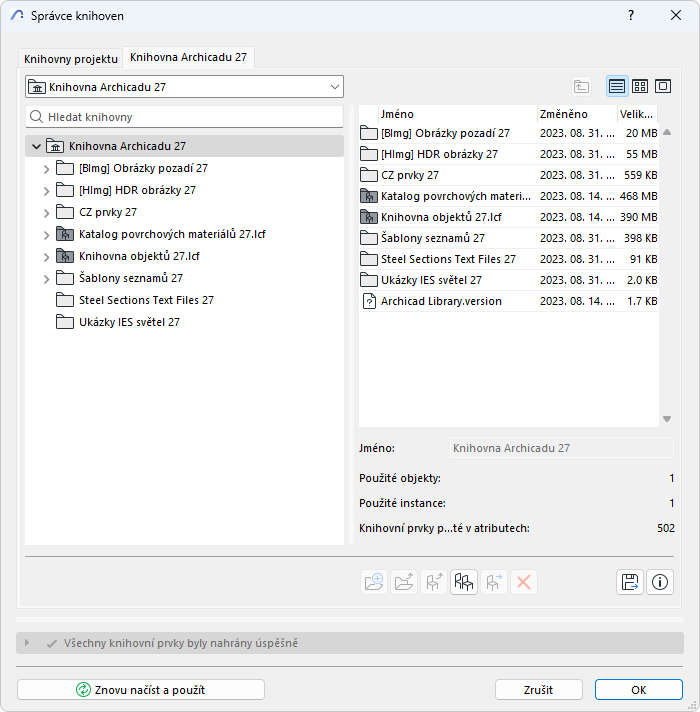The width and height of the screenshot is (700, 712).
Task: Click the grayed export library object icon
Action: tap(434, 582)
